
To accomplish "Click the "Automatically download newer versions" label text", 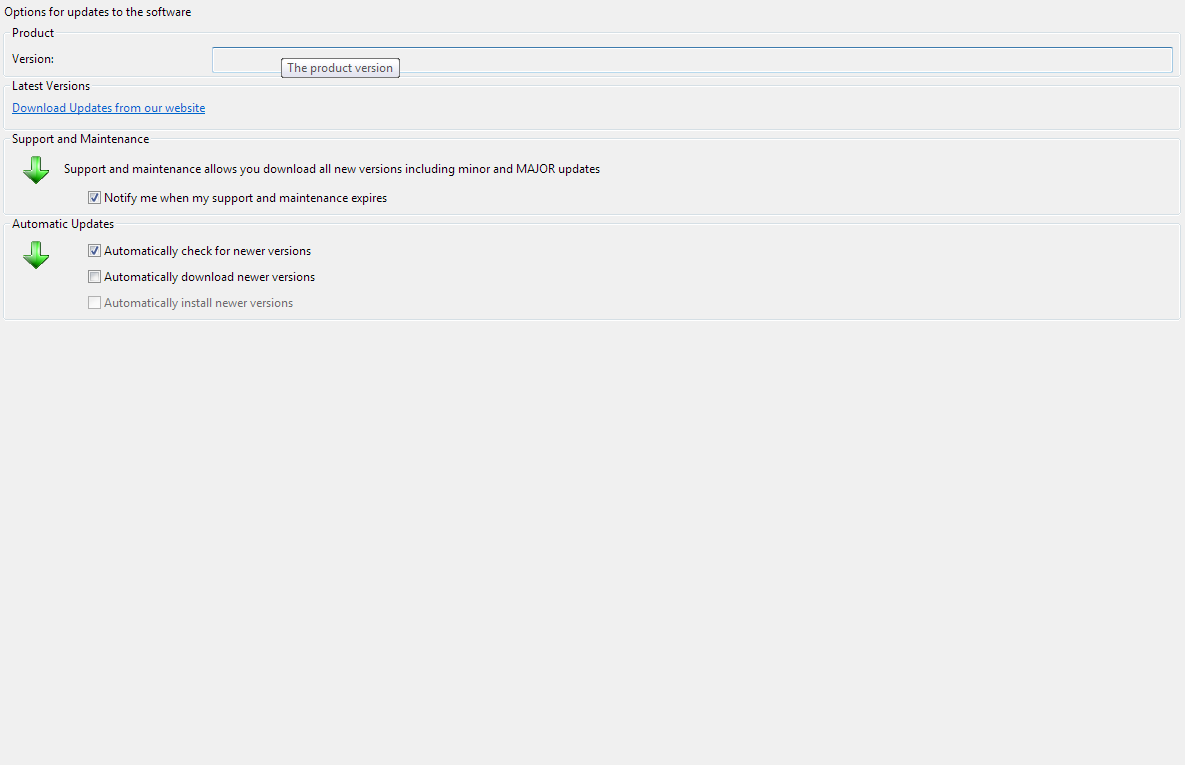I will (x=209, y=277).
